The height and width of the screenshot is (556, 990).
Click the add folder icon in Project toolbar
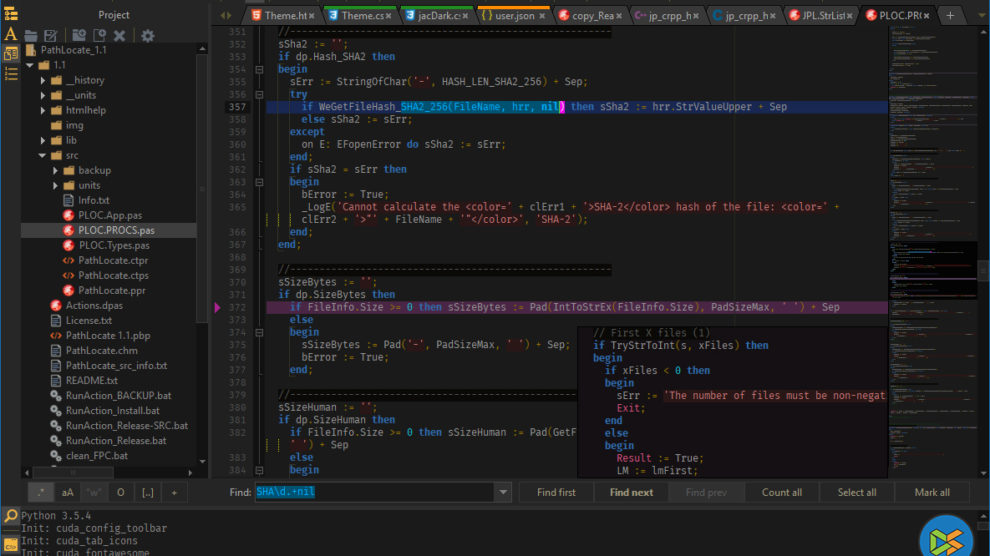point(78,35)
